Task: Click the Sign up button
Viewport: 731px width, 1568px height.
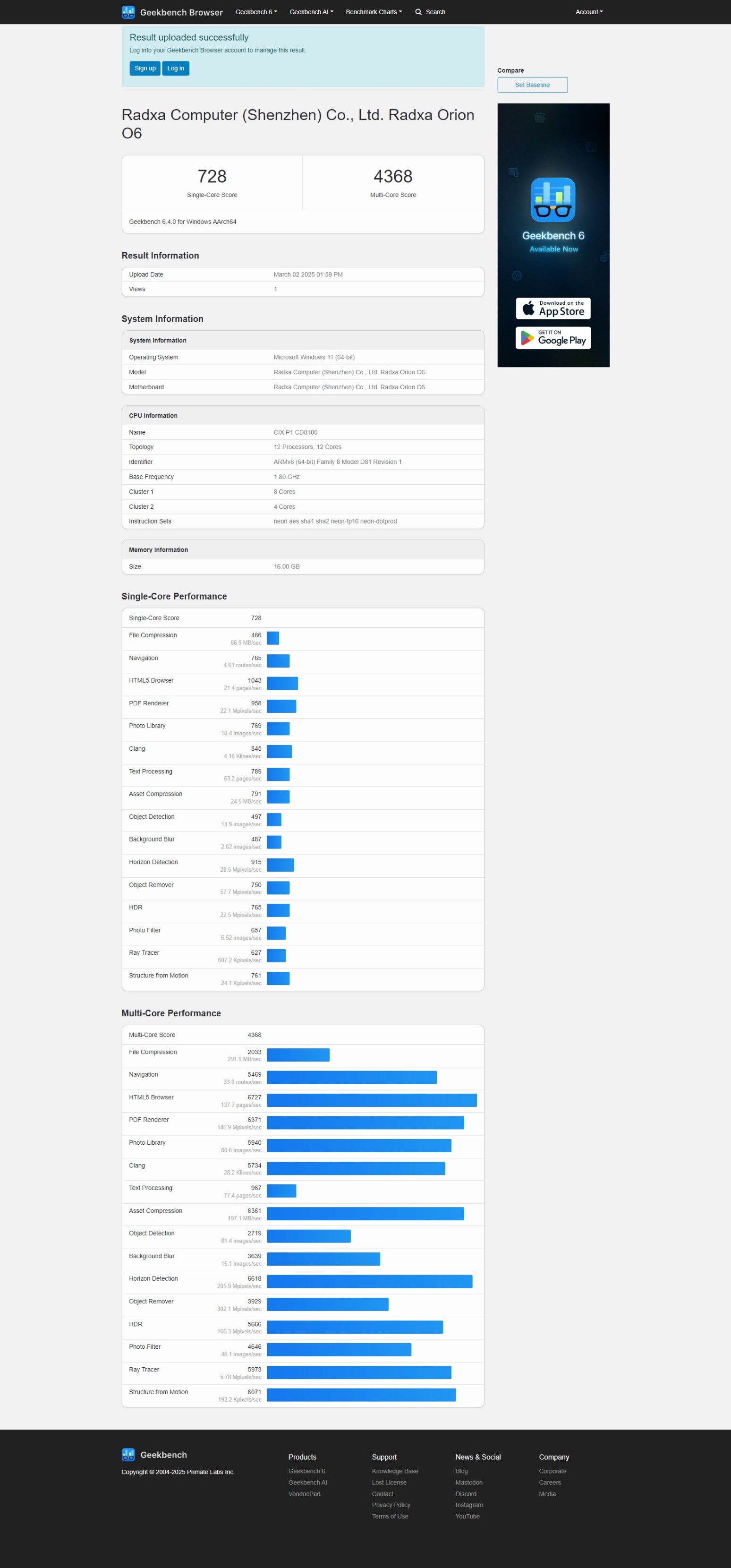Action: [x=145, y=68]
